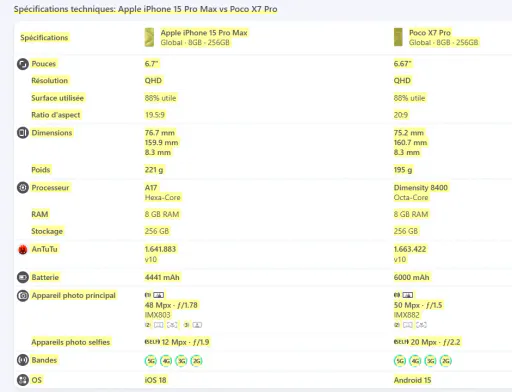Select the Appareils photo selfies label
512x392 pixels.
(71, 342)
